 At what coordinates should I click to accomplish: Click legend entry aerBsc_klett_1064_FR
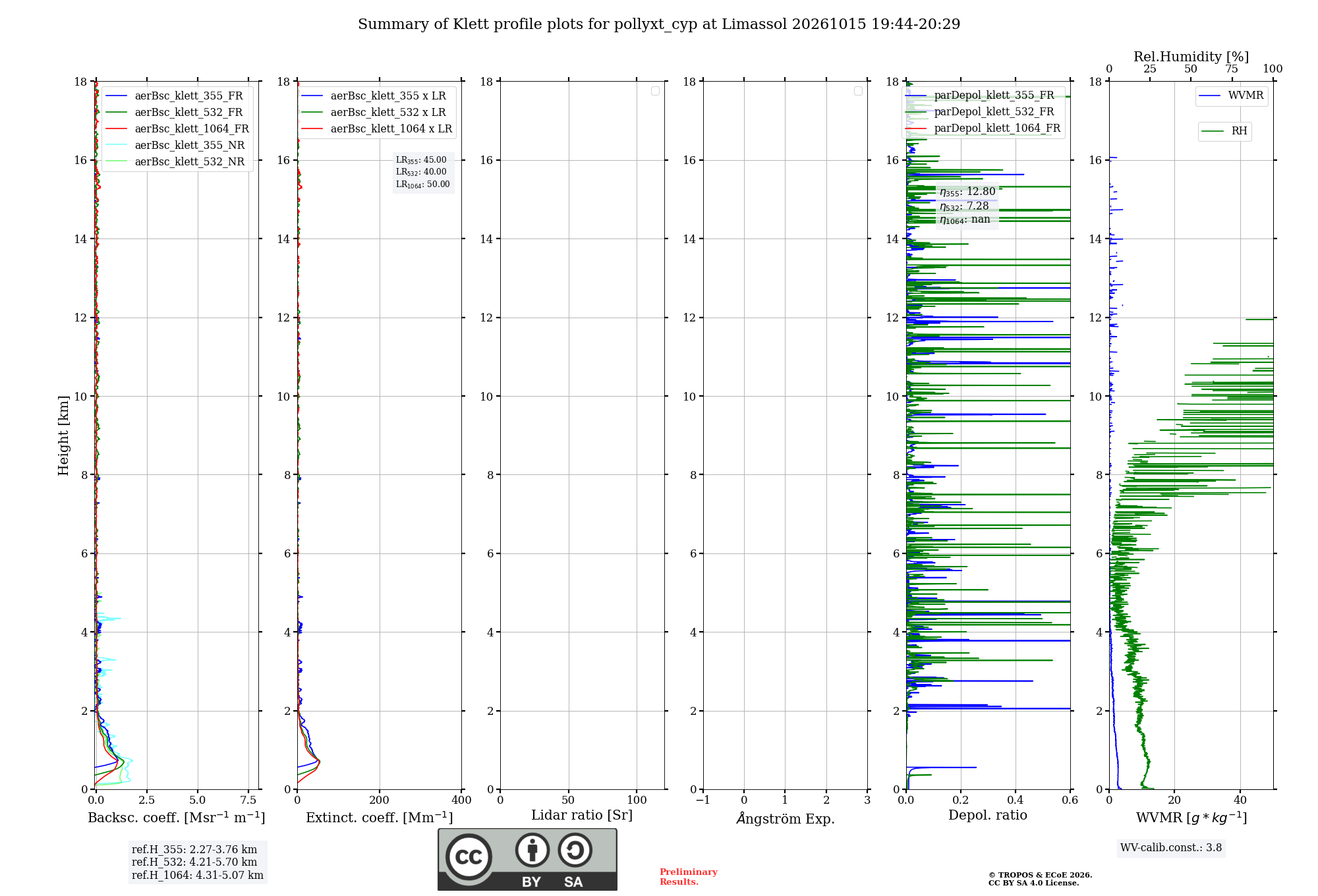(x=177, y=128)
